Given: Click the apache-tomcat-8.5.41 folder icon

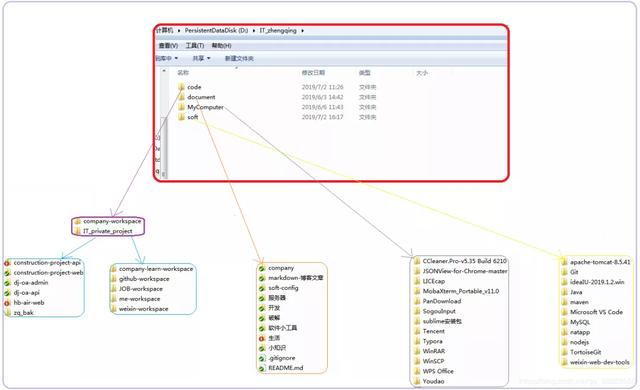Looking at the screenshot, I should [x=564, y=262].
